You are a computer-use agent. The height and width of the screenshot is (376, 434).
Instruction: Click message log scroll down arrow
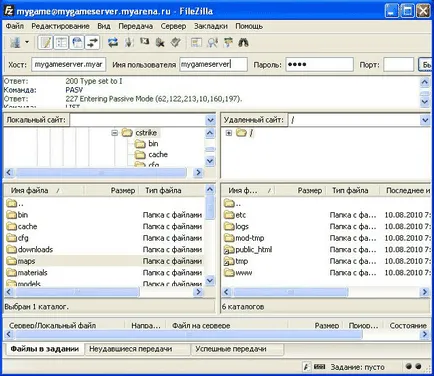(x=425, y=102)
